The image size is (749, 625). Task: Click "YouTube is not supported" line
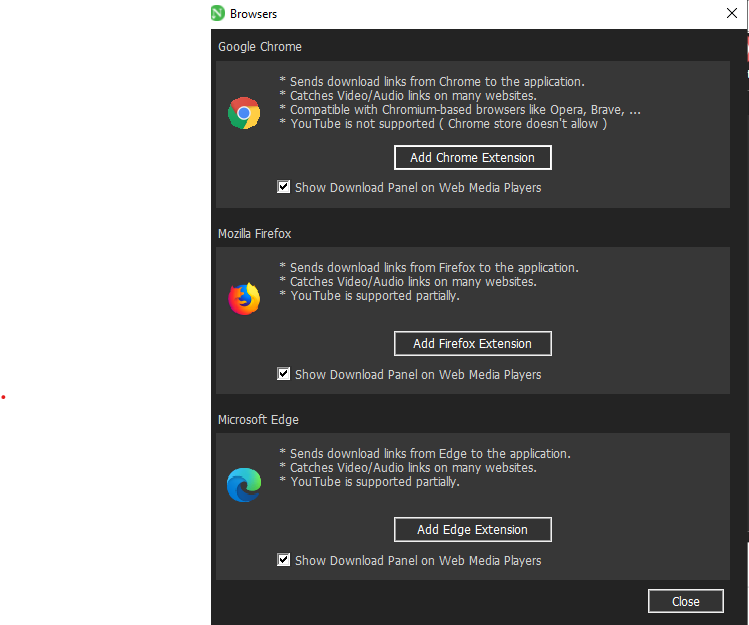coord(443,124)
